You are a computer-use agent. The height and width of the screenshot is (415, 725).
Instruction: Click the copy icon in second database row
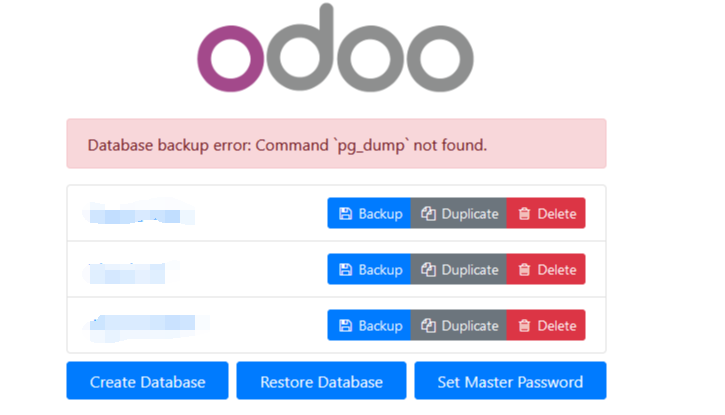(428, 269)
